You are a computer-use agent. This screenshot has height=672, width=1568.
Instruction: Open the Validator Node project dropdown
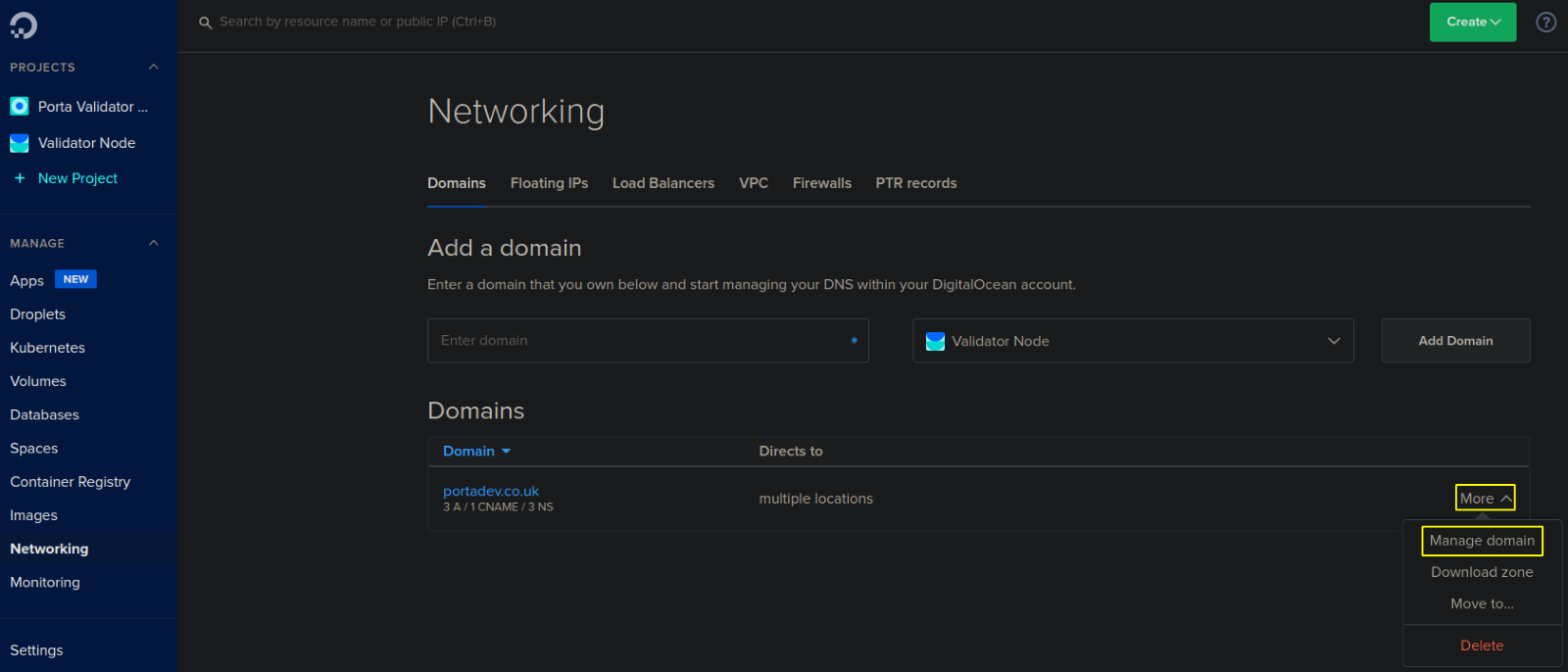coord(1133,341)
